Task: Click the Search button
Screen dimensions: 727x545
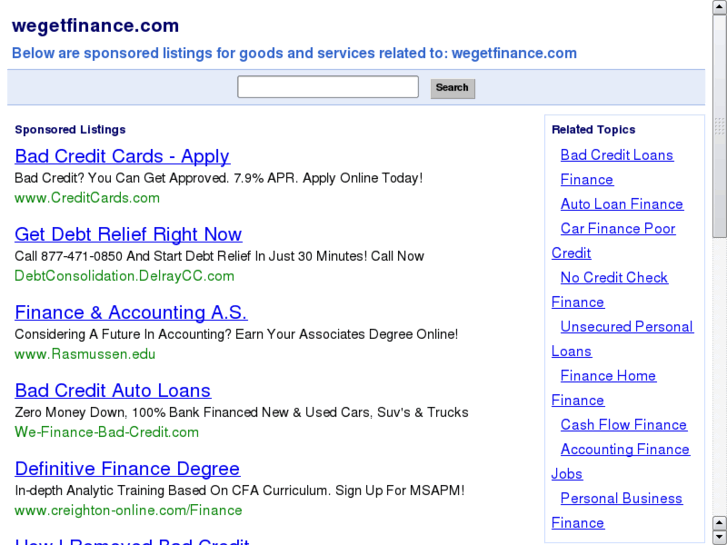Action: (x=453, y=88)
